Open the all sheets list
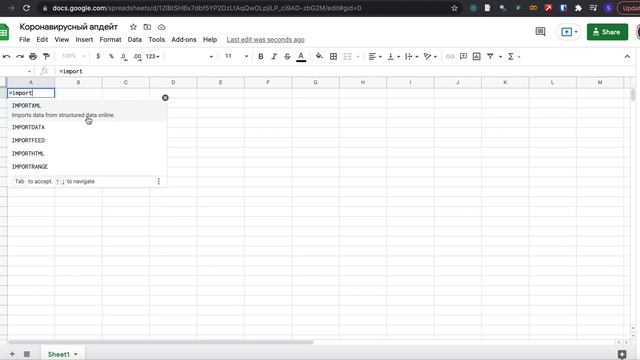Screen dimensions: 640x360 (27, 354)
